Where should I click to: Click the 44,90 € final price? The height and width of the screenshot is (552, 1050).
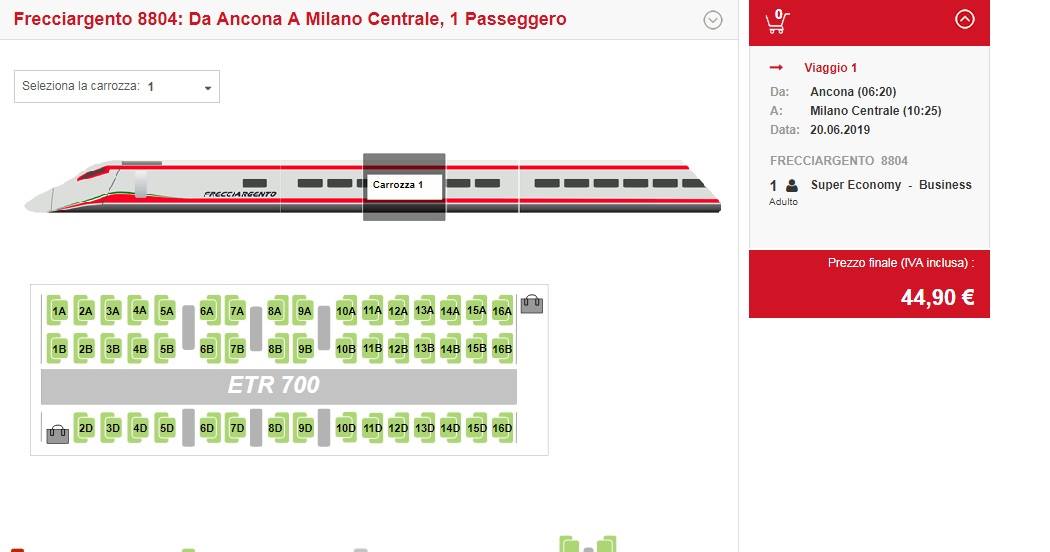tap(937, 296)
